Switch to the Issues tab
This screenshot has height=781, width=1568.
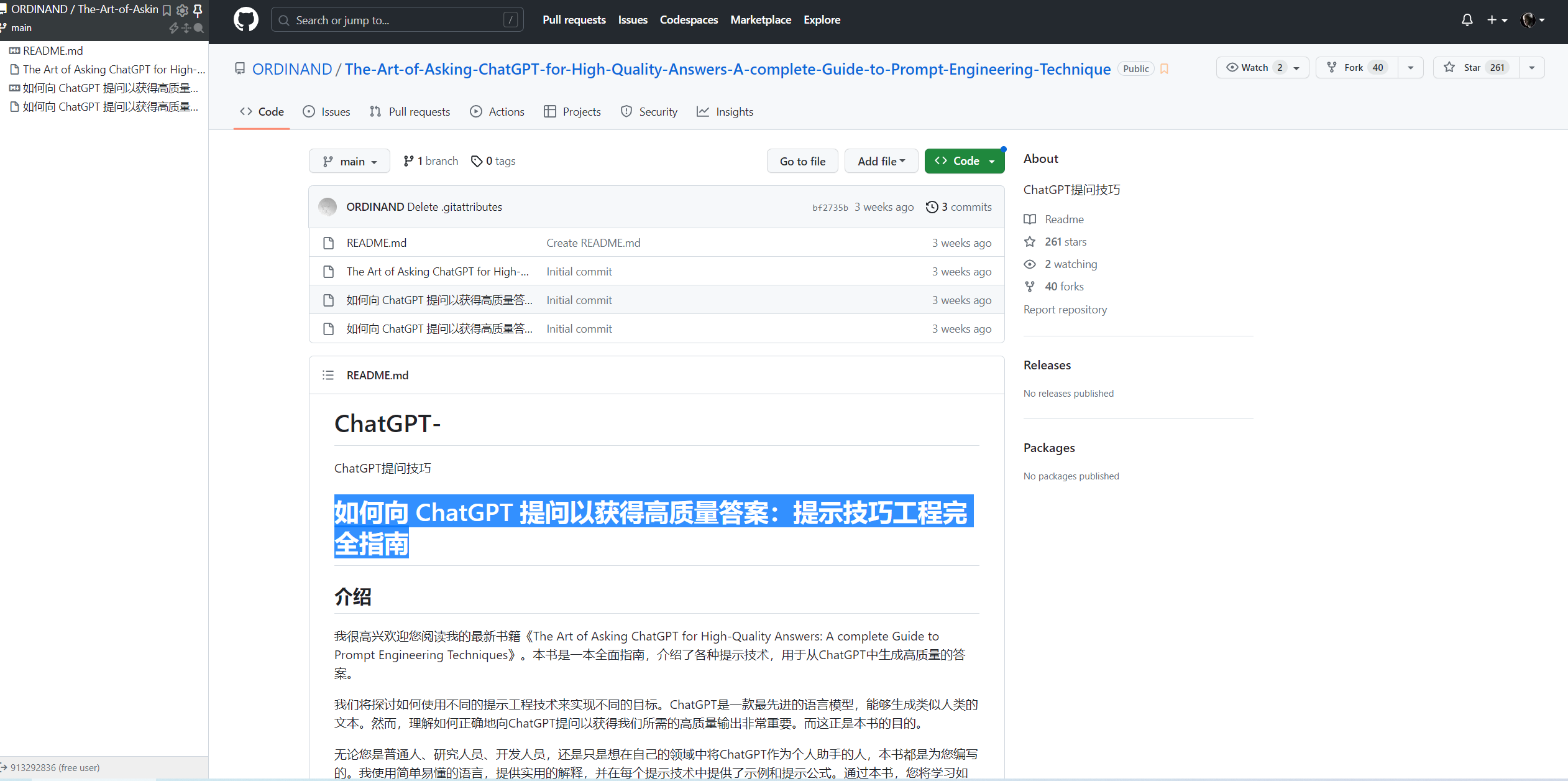326,112
